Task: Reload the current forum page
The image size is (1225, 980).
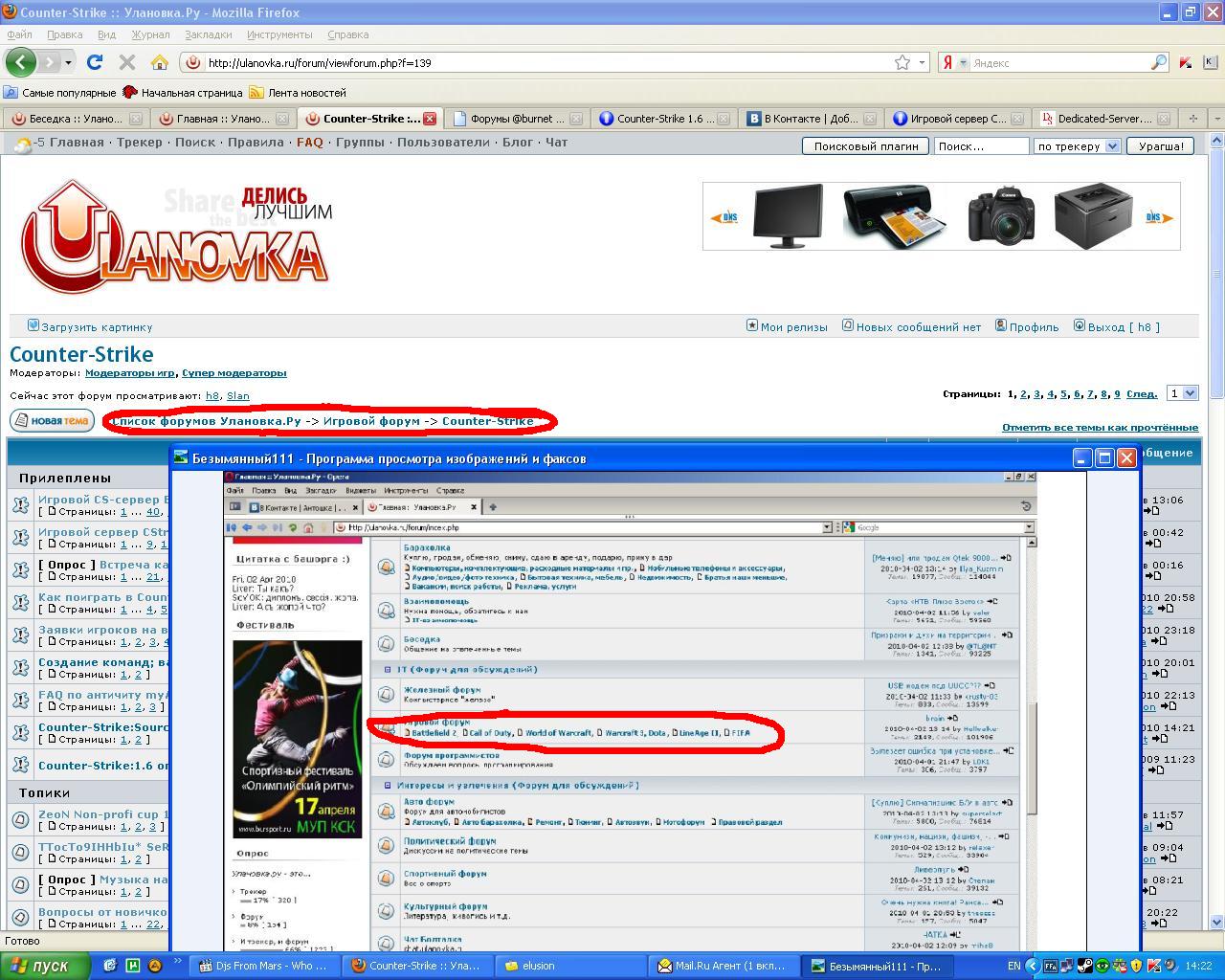Action: (x=94, y=62)
